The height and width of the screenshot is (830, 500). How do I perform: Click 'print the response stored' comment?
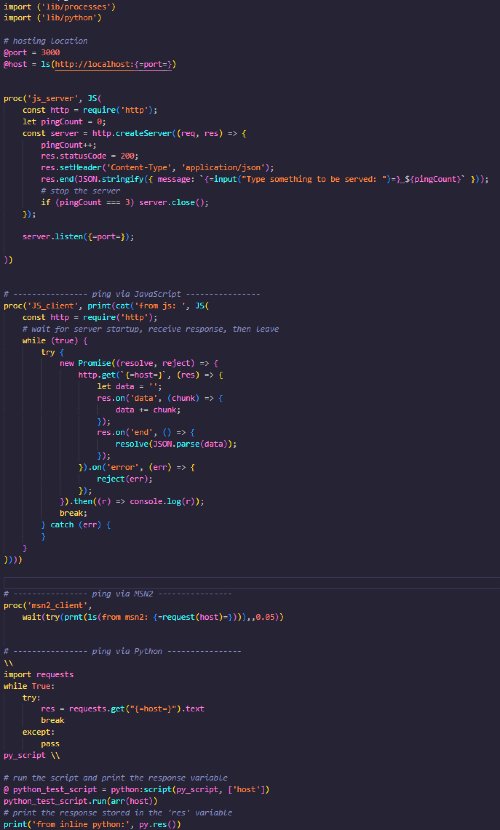[x=118, y=813]
